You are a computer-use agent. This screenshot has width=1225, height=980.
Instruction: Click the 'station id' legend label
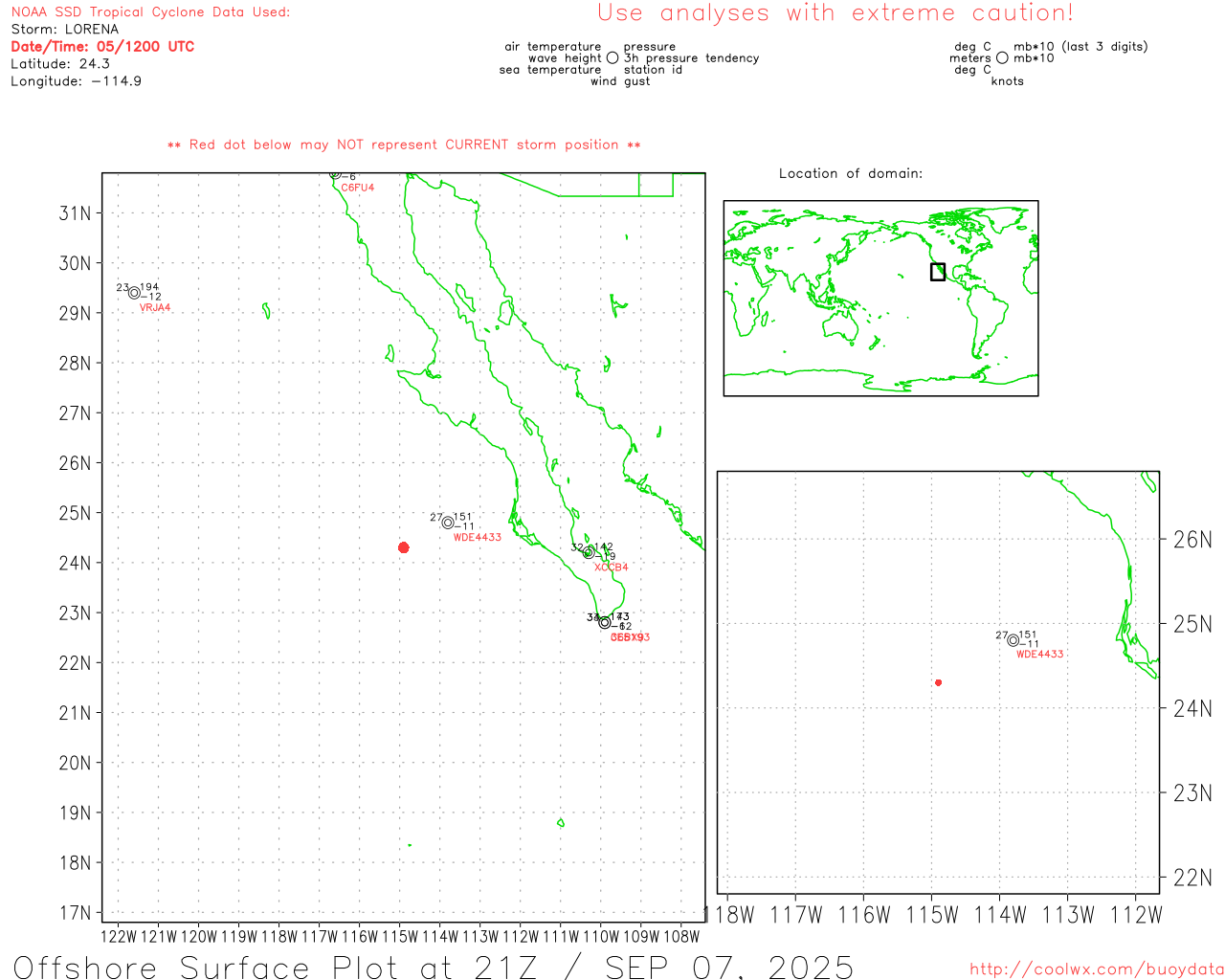[653, 70]
